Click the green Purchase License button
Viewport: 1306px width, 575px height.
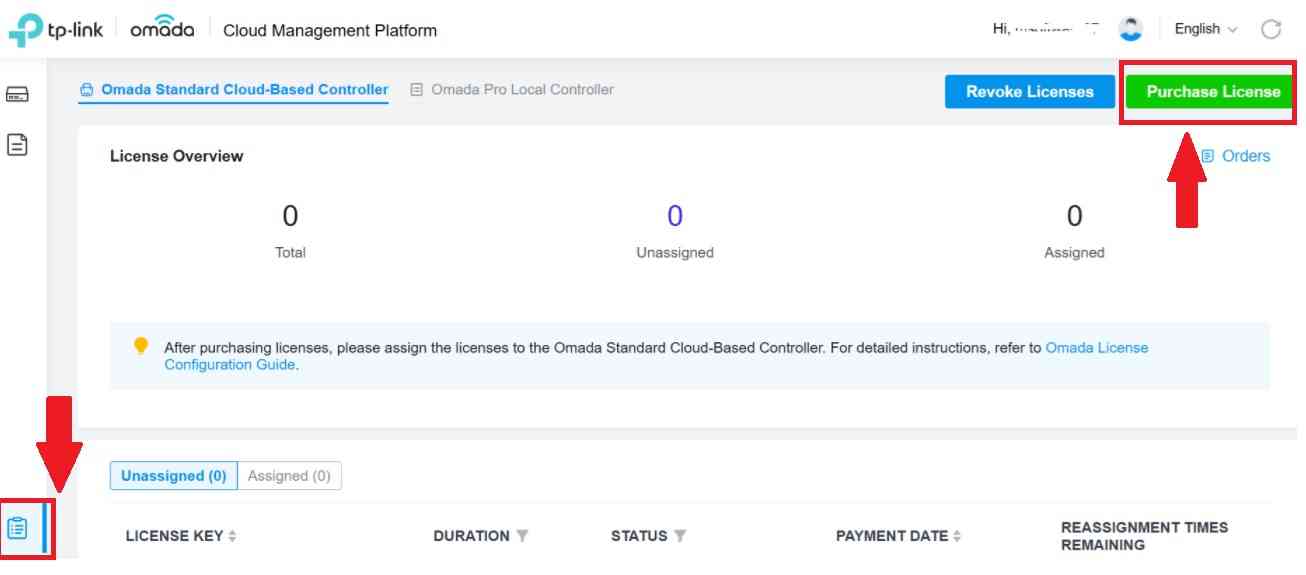(1212, 91)
